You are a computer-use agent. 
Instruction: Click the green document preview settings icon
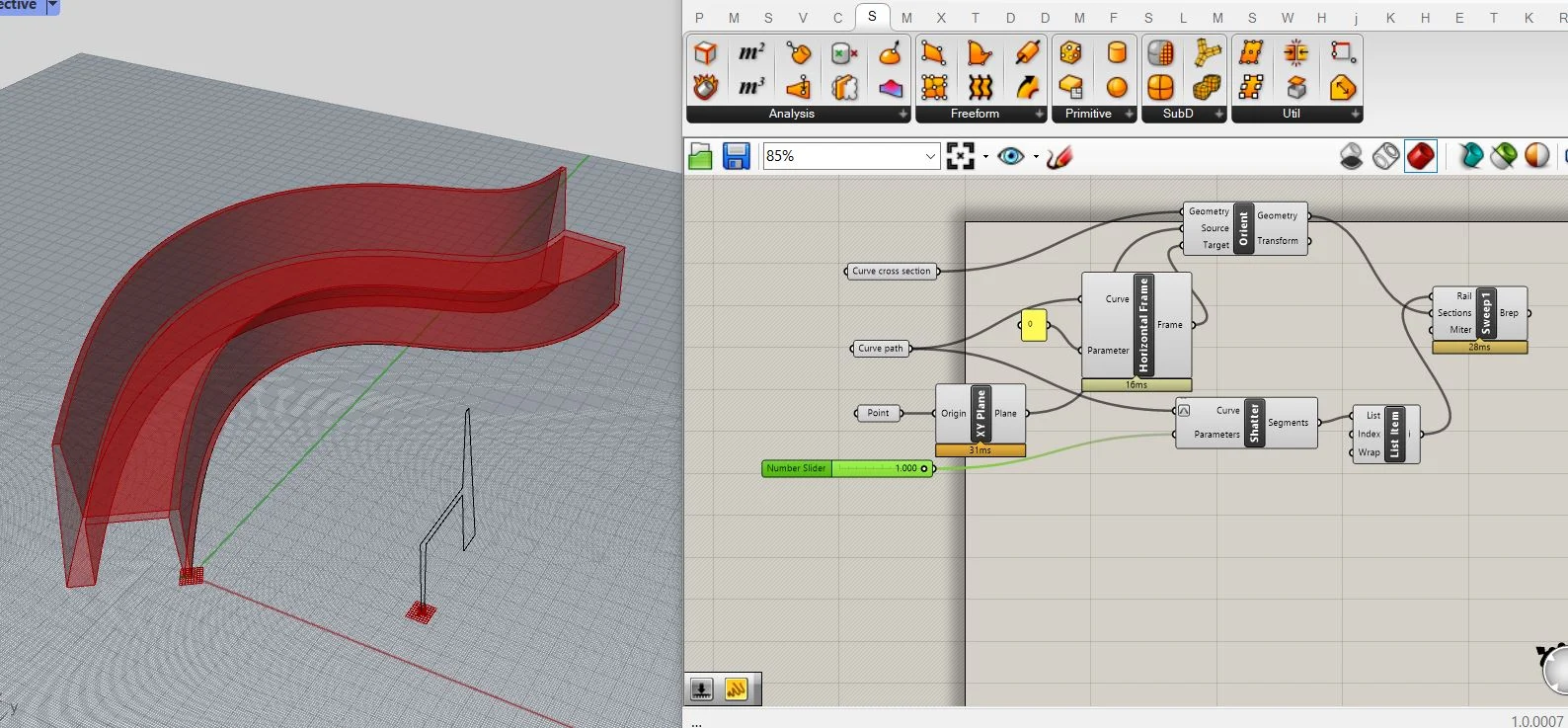1504,156
